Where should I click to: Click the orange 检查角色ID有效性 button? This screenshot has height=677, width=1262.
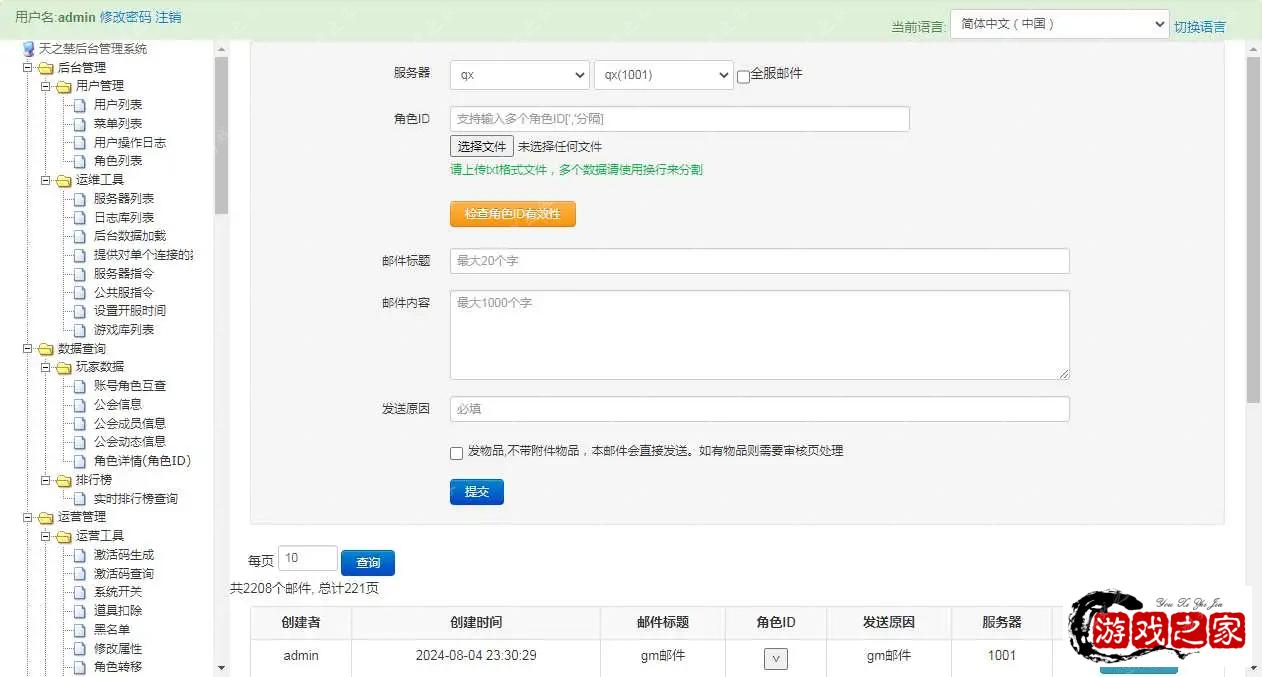512,213
